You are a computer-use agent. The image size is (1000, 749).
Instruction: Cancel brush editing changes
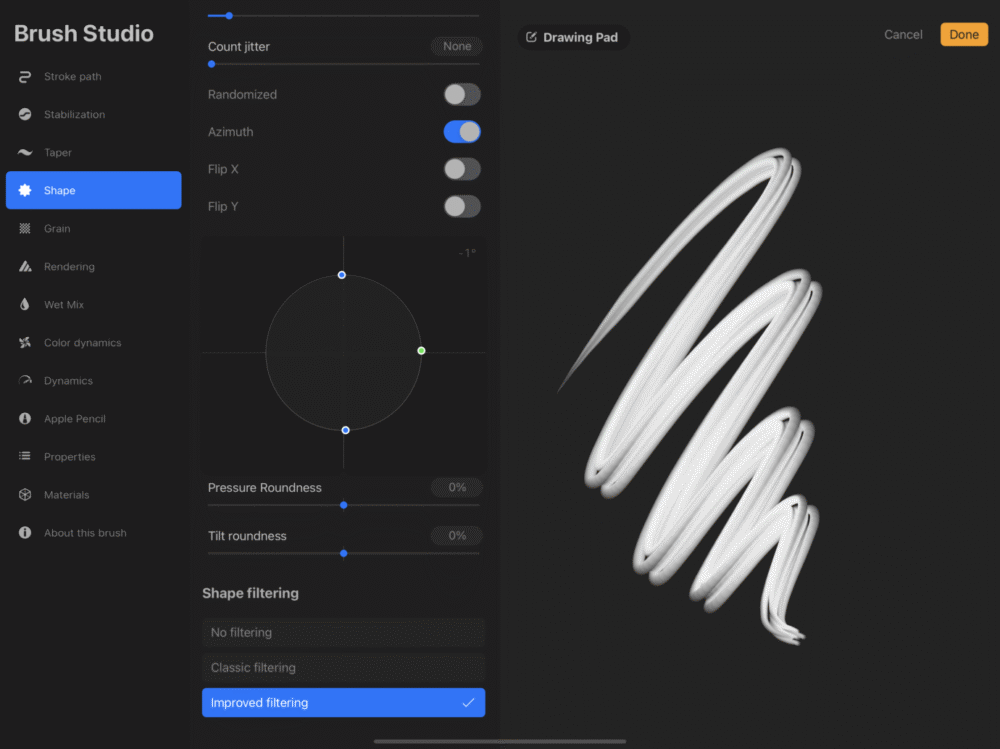point(902,34)
